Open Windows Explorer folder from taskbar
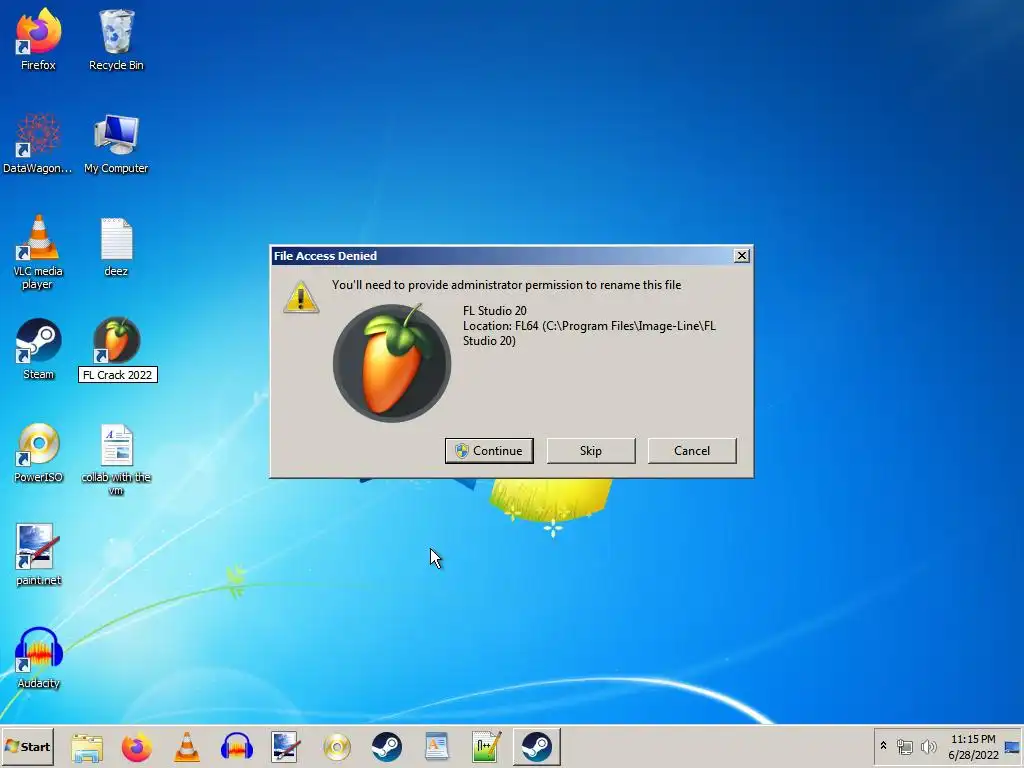The image size is (1024, 768). [87, 747]
